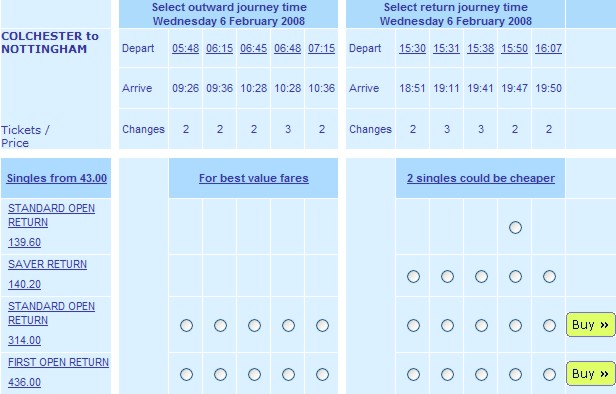The width and height of the screenshot is (616, 394).
Task: Buy the First Open Return ticket
Action: [x=590, y=374]
